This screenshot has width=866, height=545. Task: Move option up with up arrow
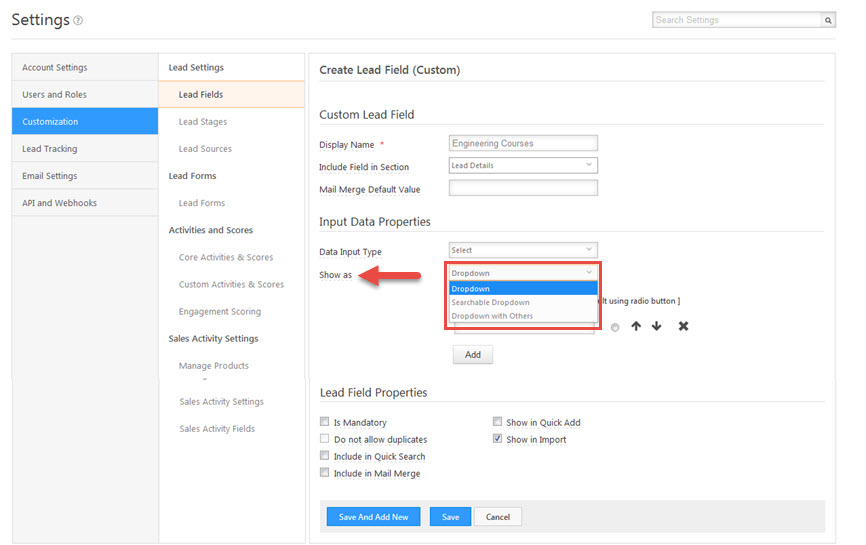coord(636,327)
